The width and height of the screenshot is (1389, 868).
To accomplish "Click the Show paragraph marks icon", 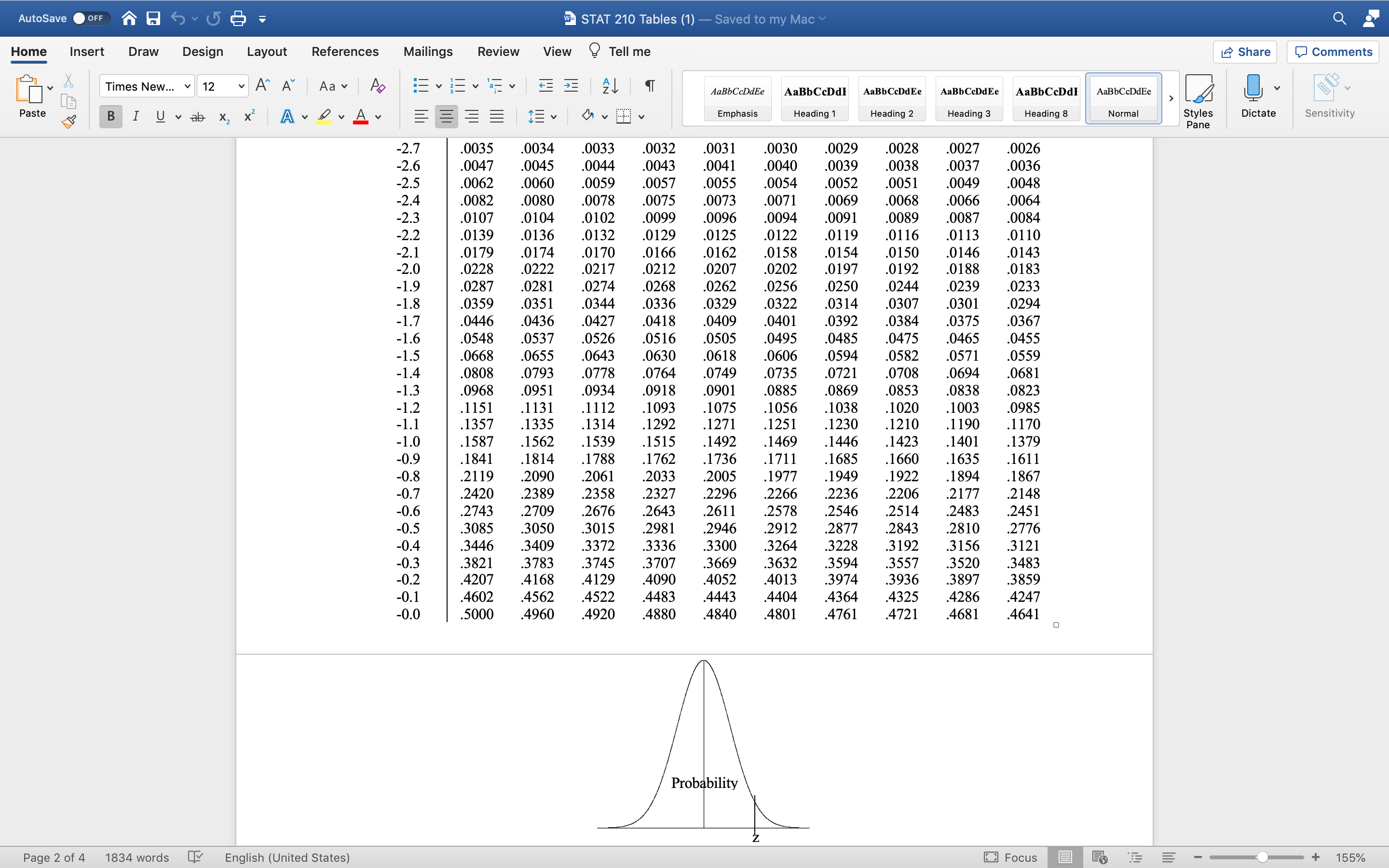I will (650, 86).
